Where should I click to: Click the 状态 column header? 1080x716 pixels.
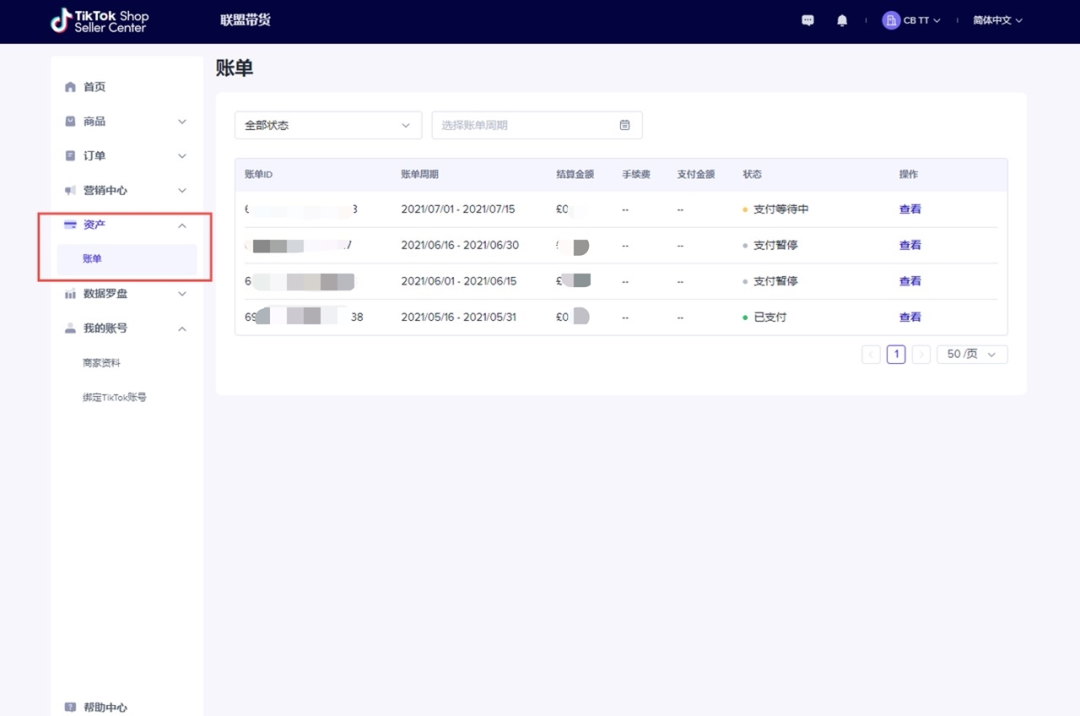click(751, 174)
